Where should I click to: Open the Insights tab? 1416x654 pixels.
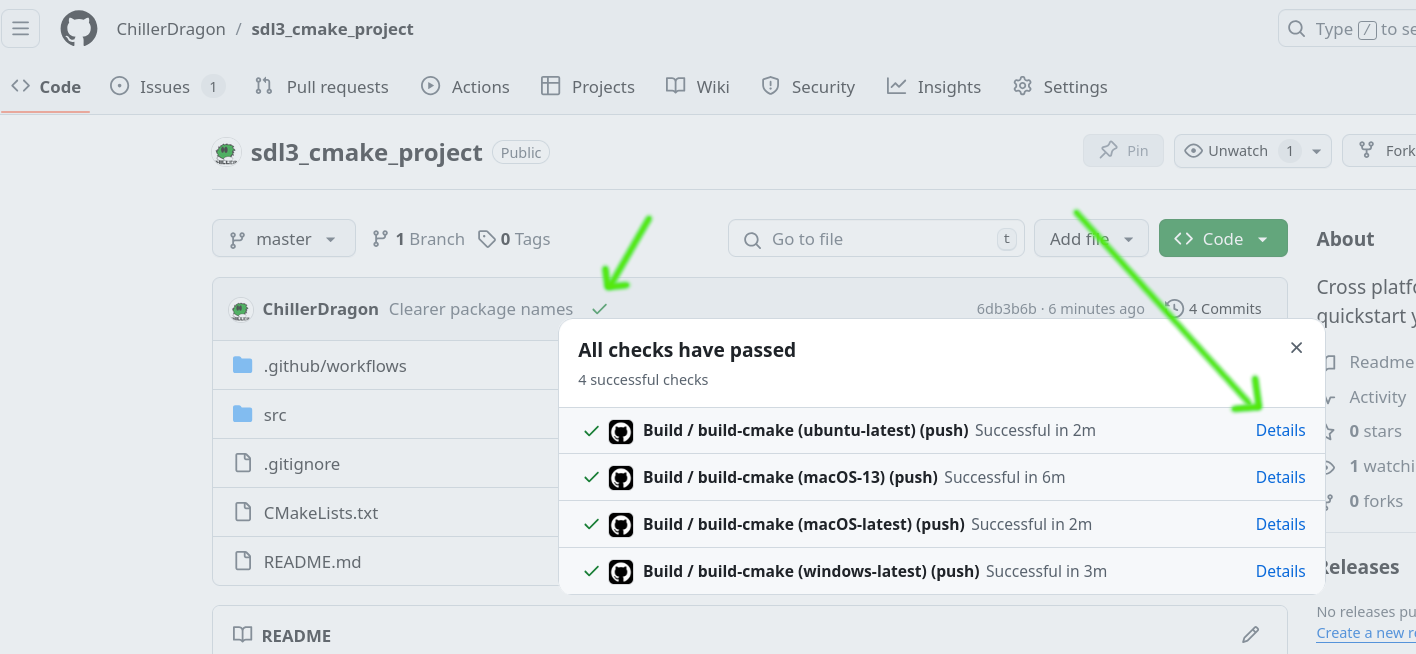(934, 87)
